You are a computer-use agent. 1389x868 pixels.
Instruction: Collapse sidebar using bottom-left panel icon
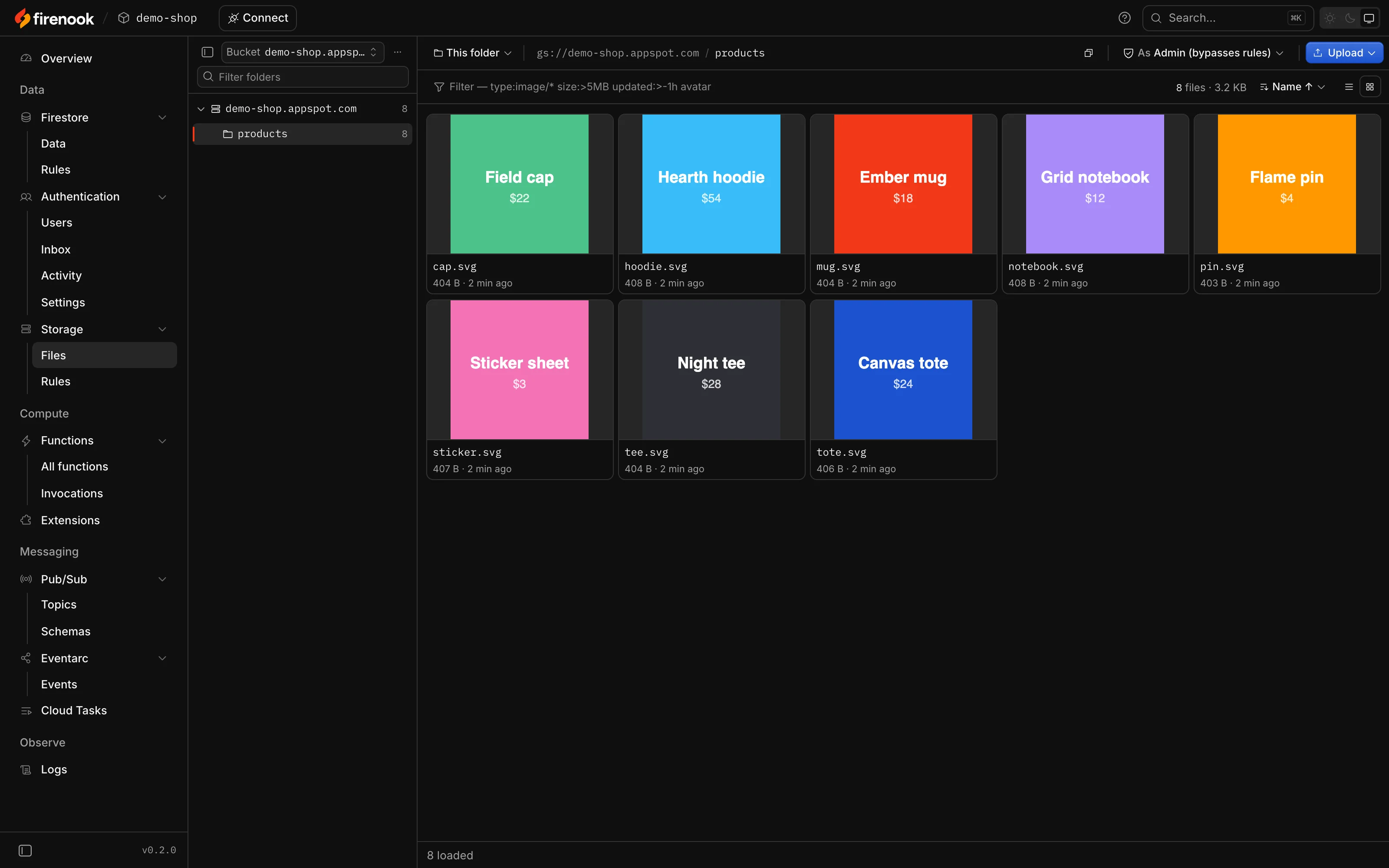[x=25, y=850]
